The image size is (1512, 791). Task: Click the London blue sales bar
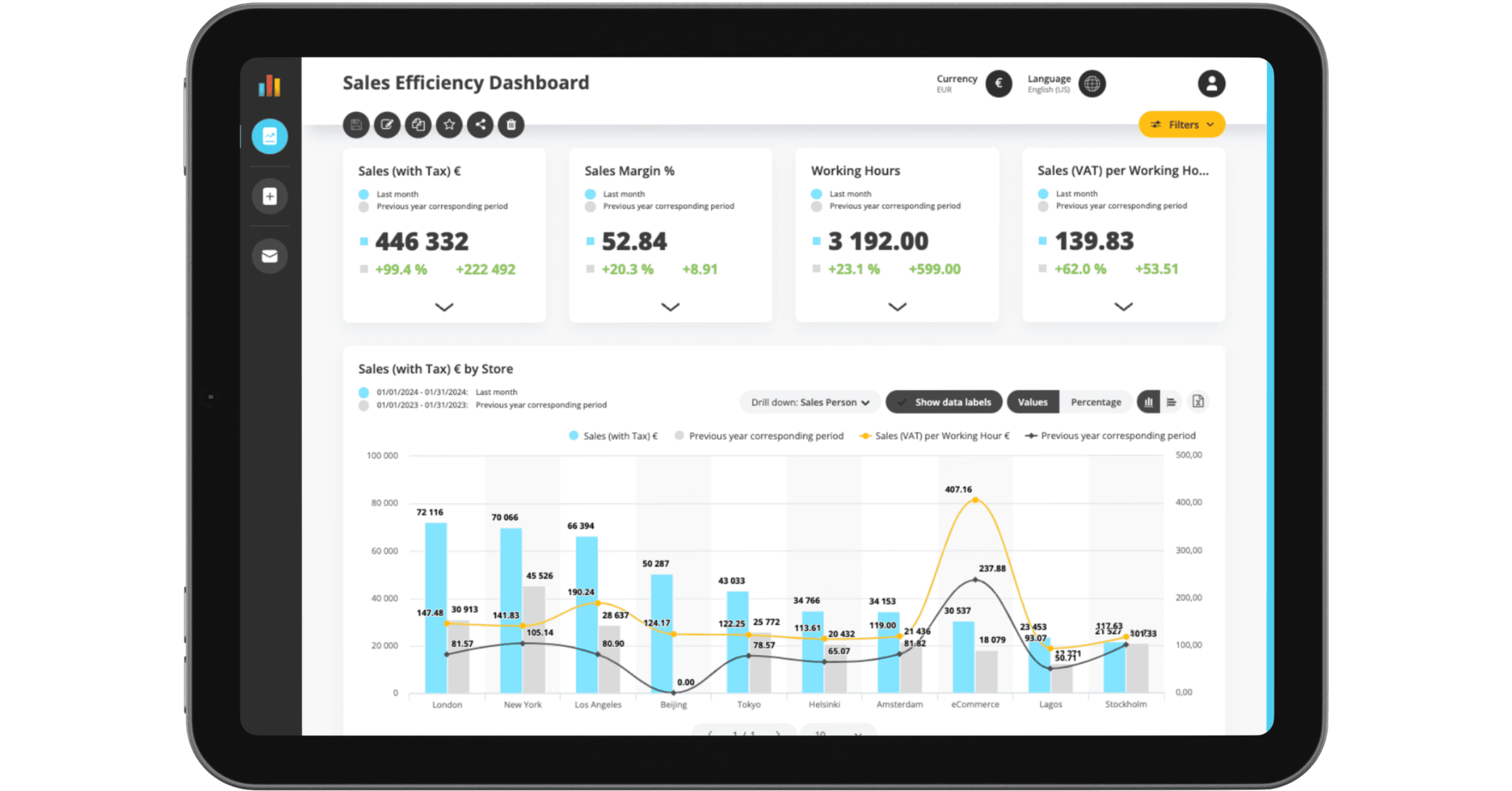(x=435, y=607)
